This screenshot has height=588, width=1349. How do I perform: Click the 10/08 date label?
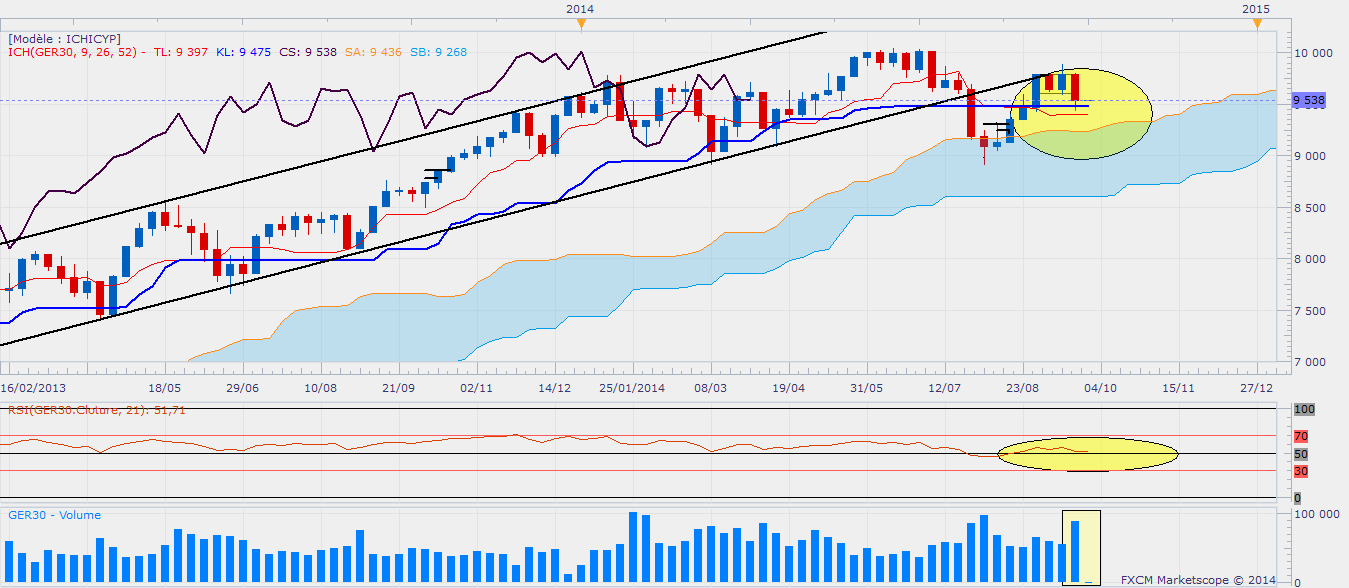coord(320,386)
